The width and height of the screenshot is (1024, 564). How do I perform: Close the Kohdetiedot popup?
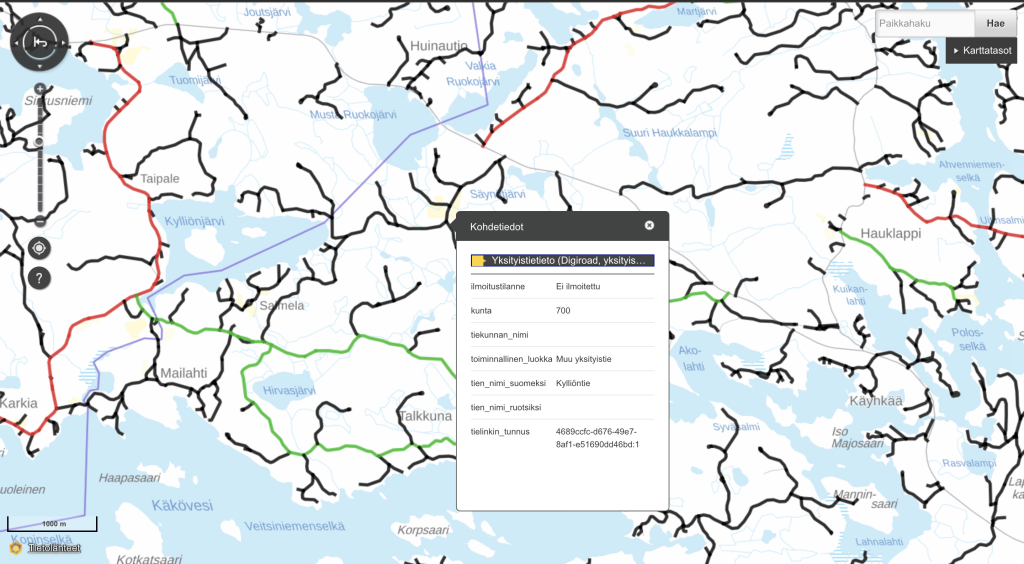click(649, 226)
